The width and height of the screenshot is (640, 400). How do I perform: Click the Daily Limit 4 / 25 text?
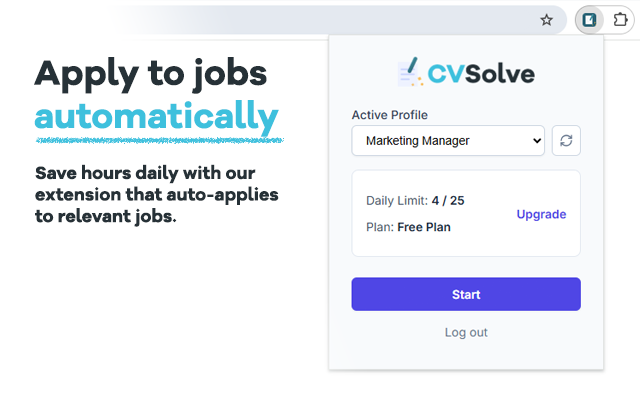tap(447, 201)
